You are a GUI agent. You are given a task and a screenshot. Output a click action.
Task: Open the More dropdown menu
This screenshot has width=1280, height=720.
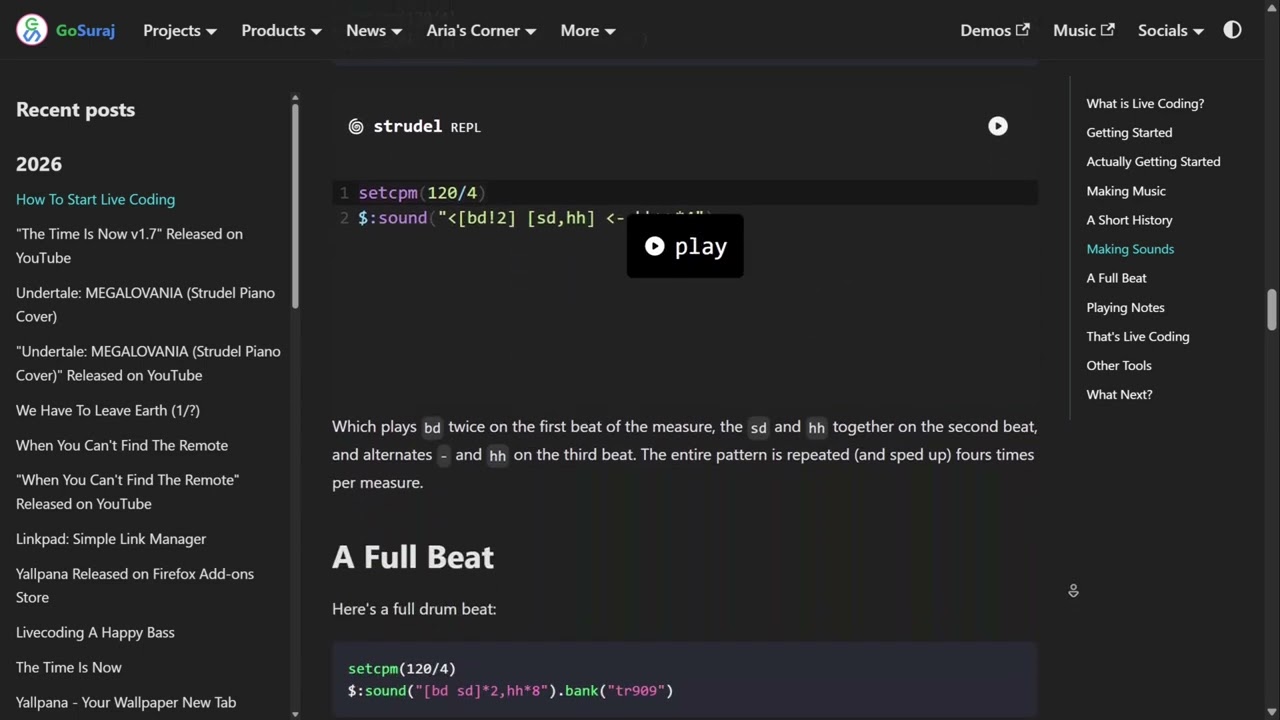click(x=588, y=30)
